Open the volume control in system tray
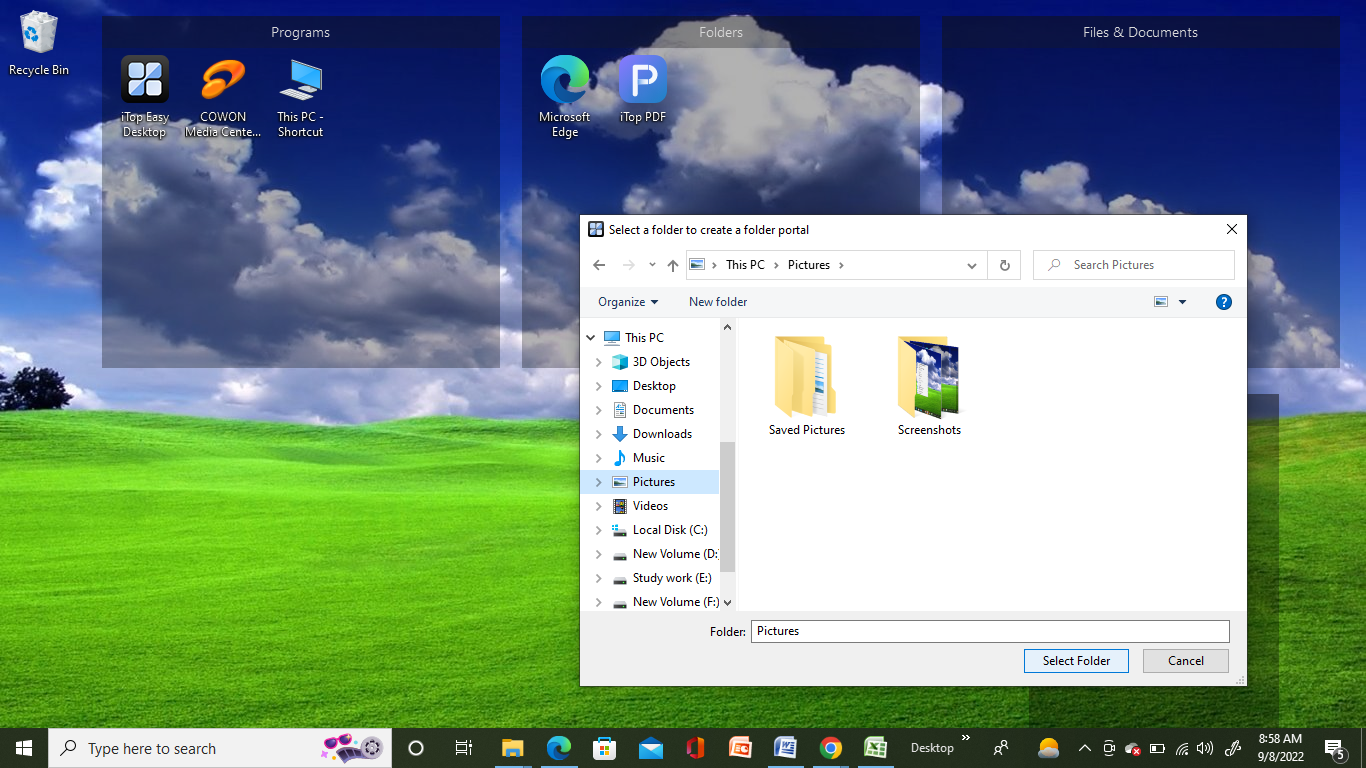This screenshot has width=1366, height=768. point(1205,748)
